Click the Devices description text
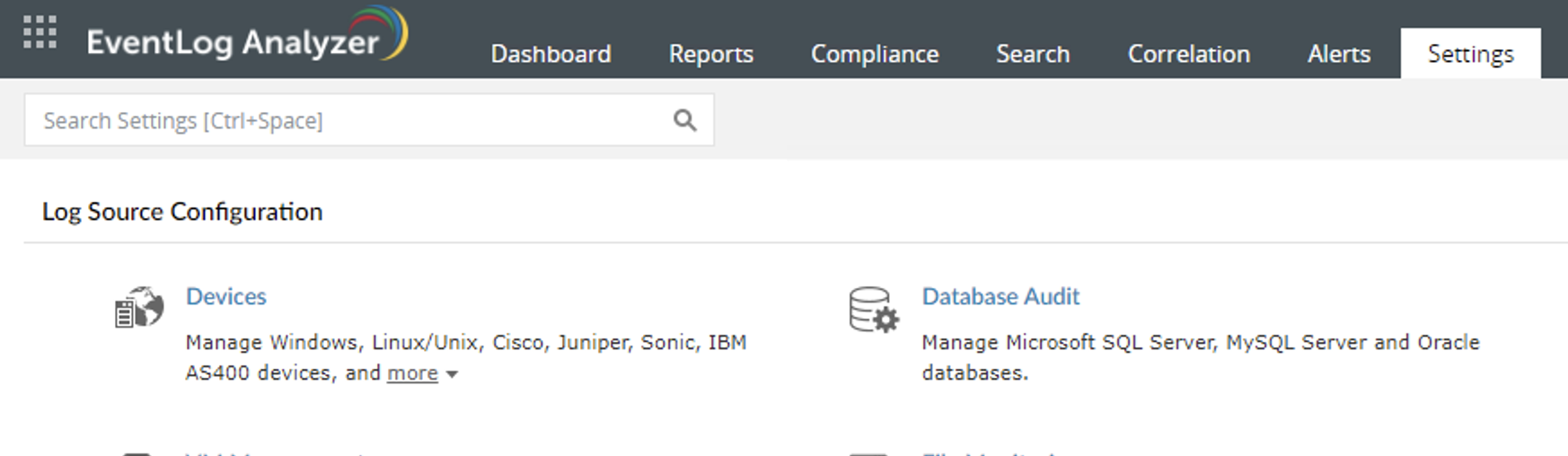This screenshot has height=456, width=1568. 465,343
